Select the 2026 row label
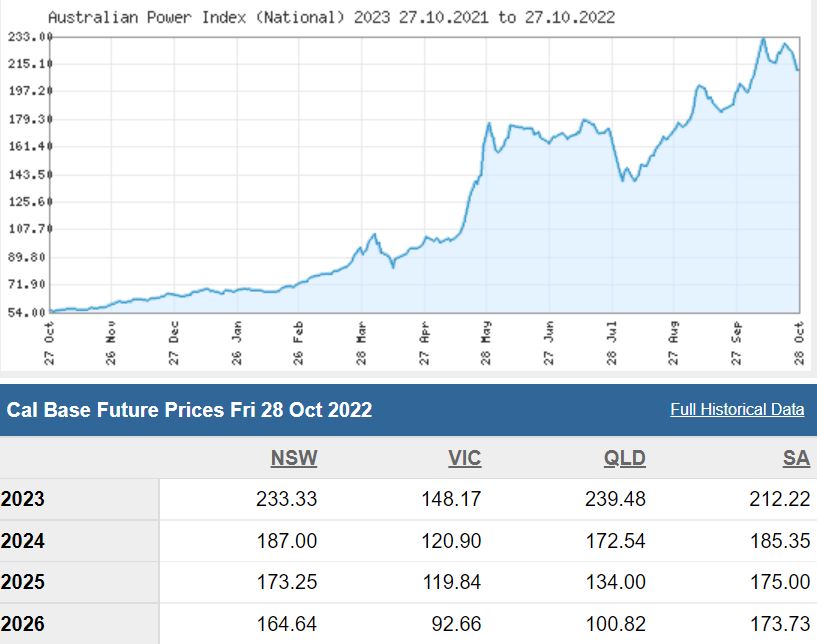The image size is (817, 644). [24, 624]
